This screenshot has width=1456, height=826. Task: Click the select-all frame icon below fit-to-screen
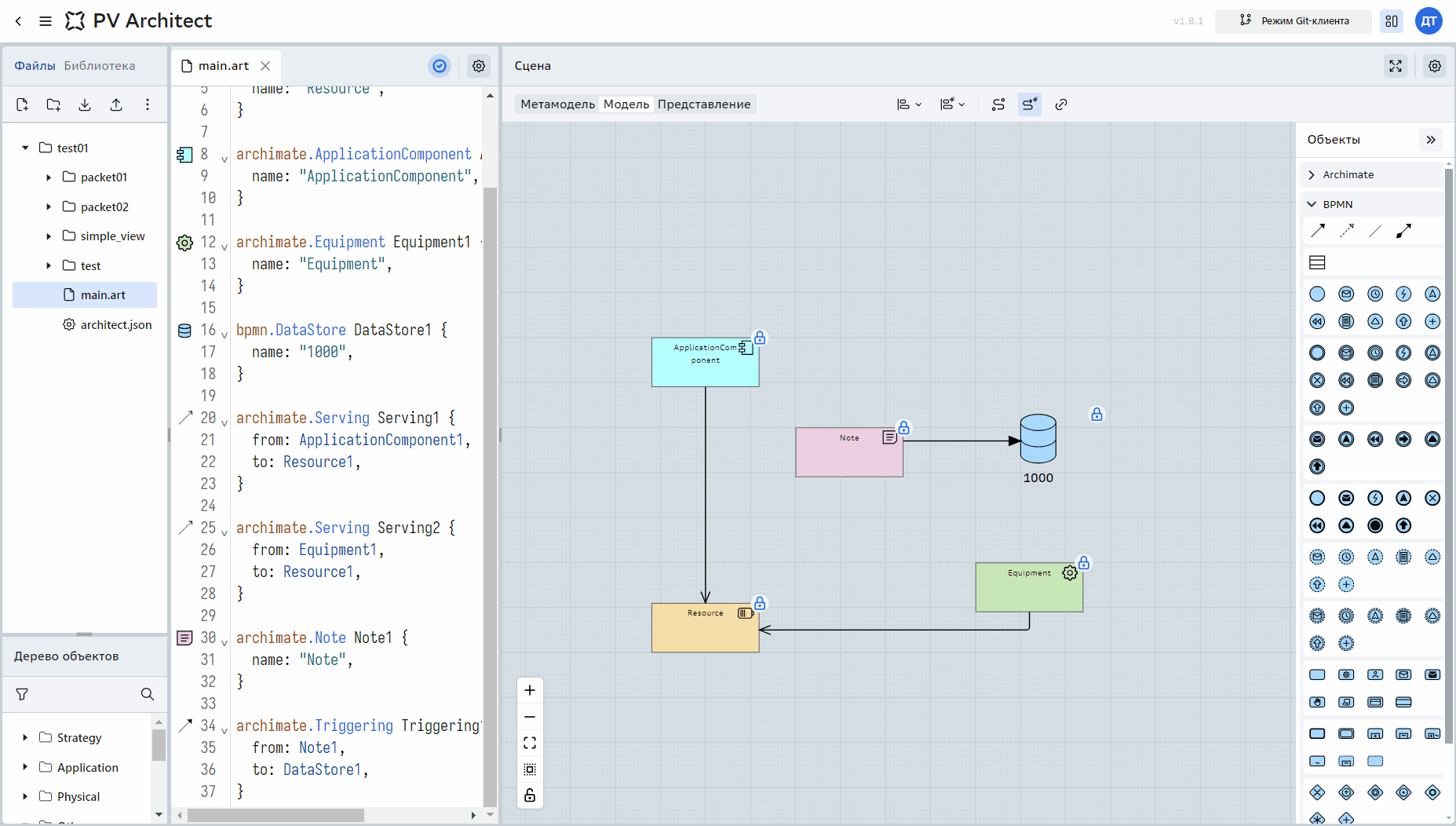(x=530, y=769)
